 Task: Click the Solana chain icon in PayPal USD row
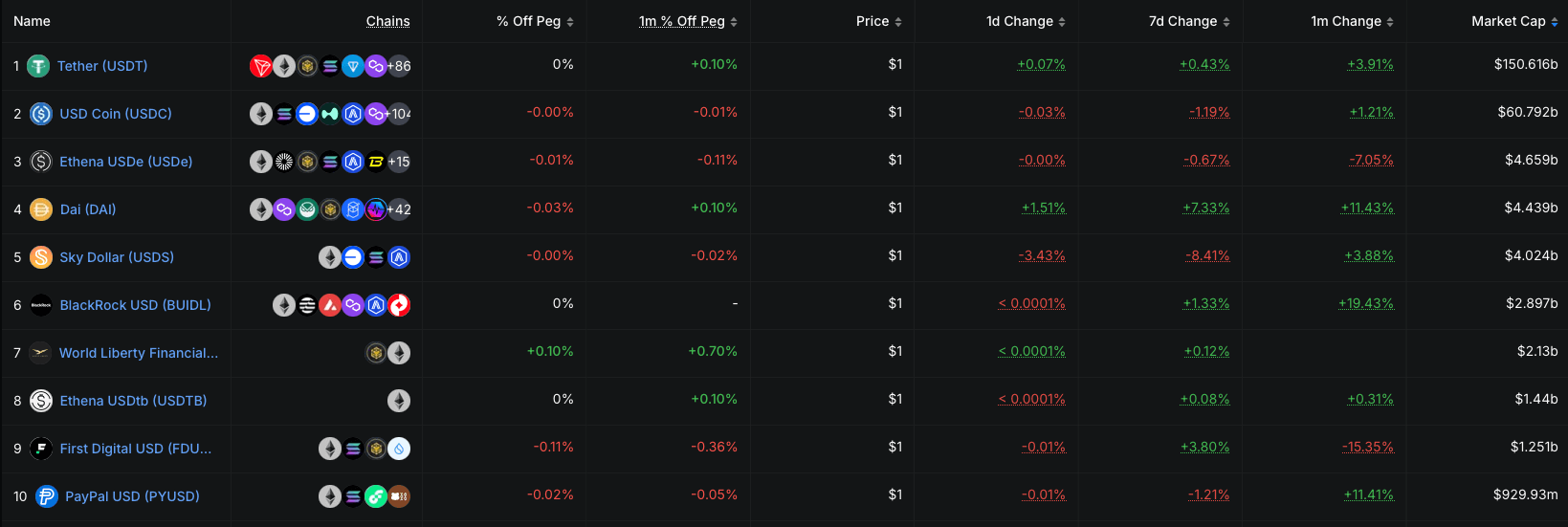(353, 496)
